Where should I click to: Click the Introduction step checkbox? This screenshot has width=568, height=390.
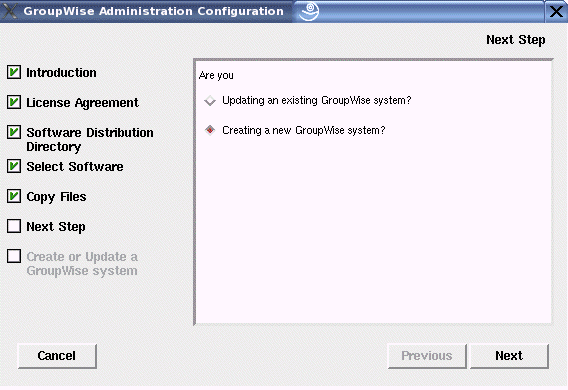click(14, 72)
